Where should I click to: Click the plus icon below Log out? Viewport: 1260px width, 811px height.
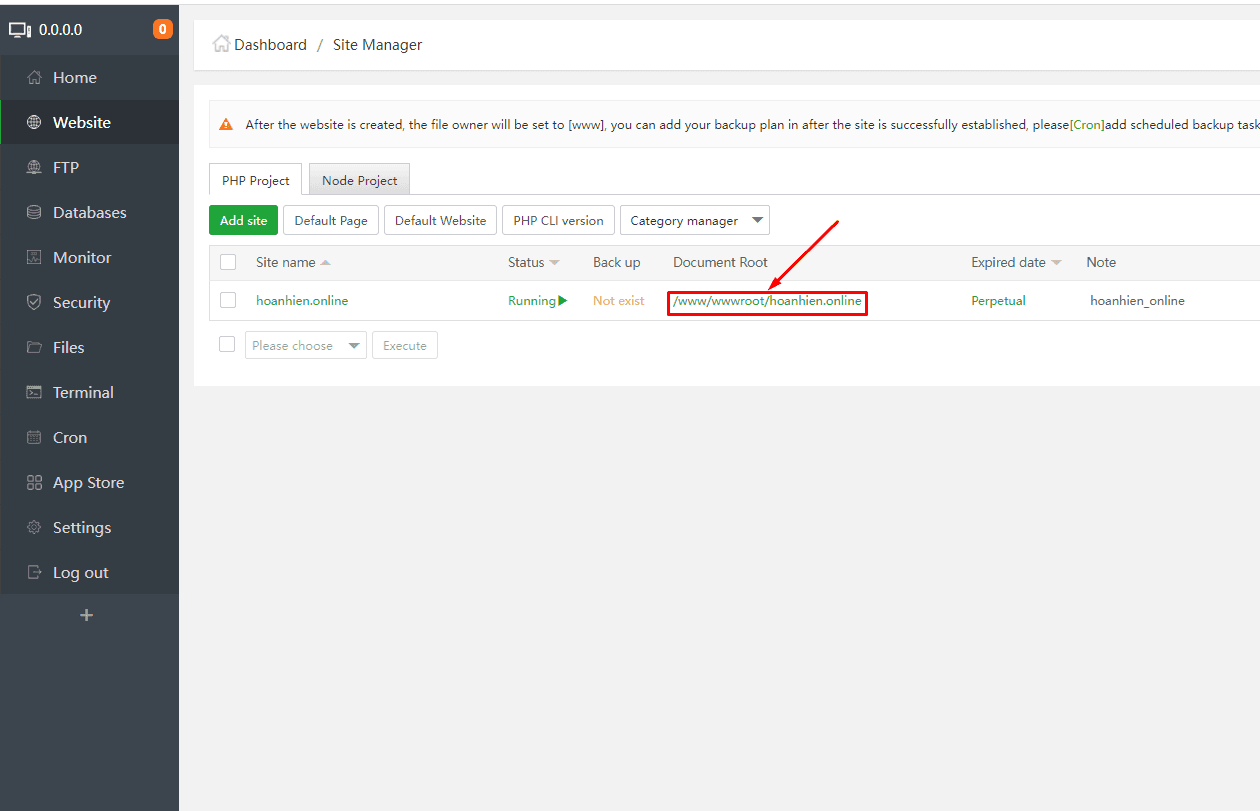(86, 615)
